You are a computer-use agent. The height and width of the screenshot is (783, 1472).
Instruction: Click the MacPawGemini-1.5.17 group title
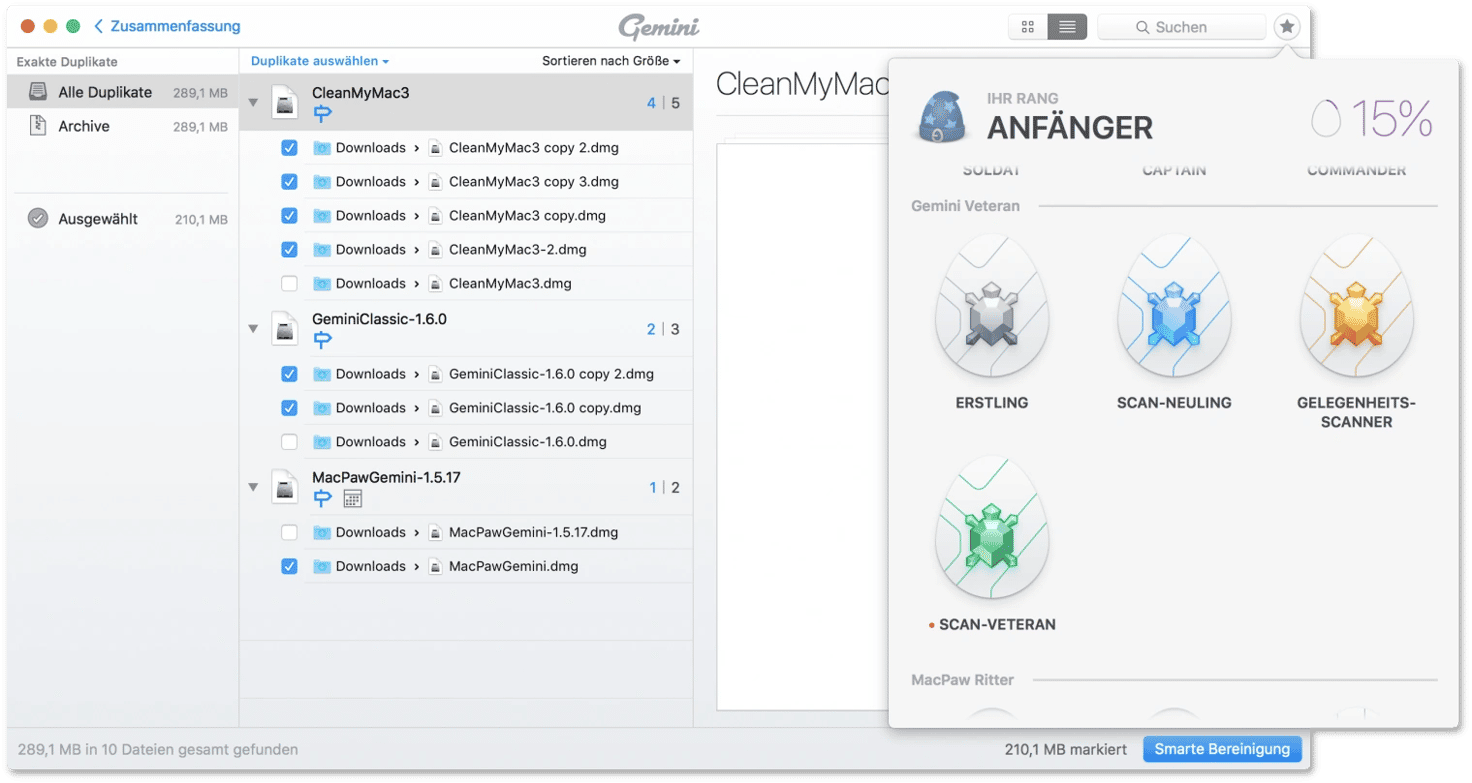point(386,477)
